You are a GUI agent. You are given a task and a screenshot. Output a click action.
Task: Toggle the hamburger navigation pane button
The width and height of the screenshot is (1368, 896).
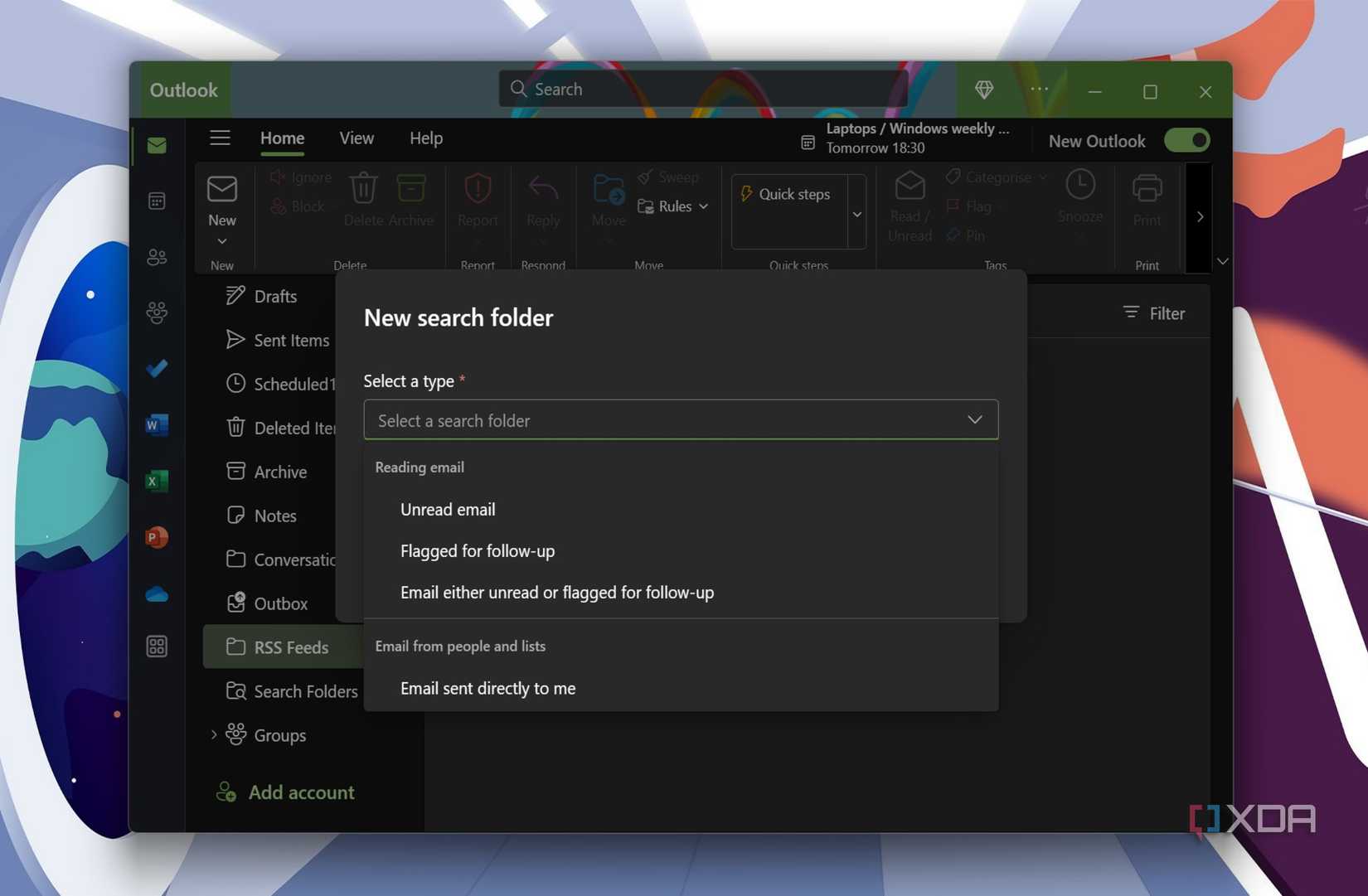click(220, 138)
